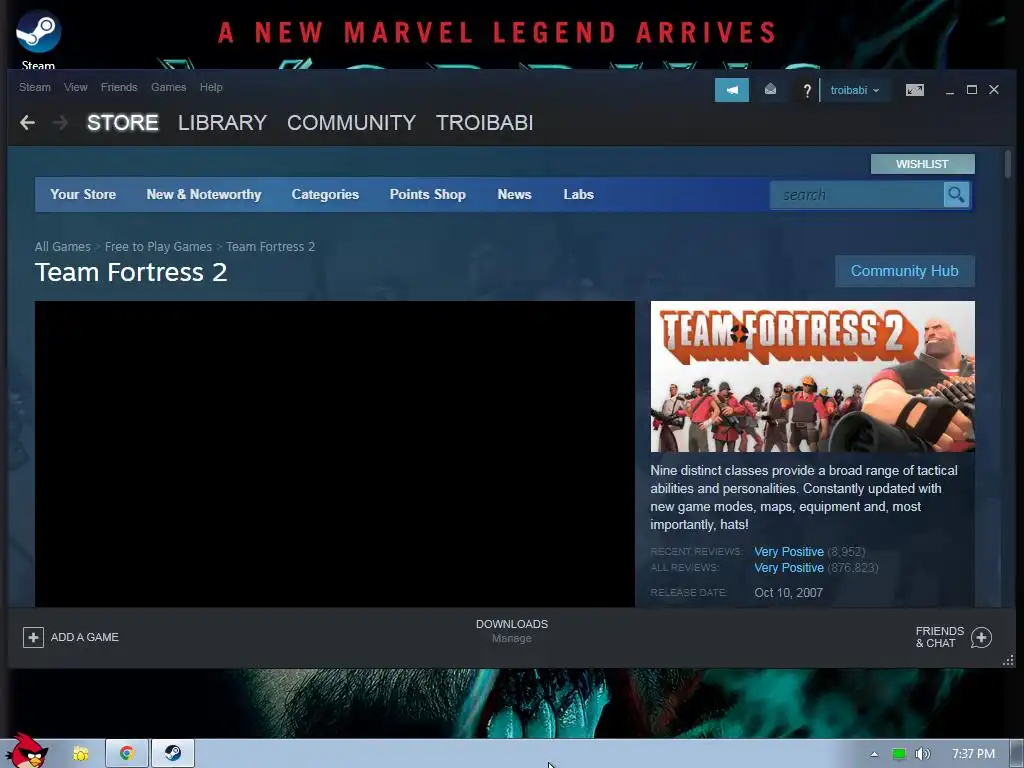Open the Friends menu
The width and height of the screenshot is (1024, 768).
tap(119, 87)
